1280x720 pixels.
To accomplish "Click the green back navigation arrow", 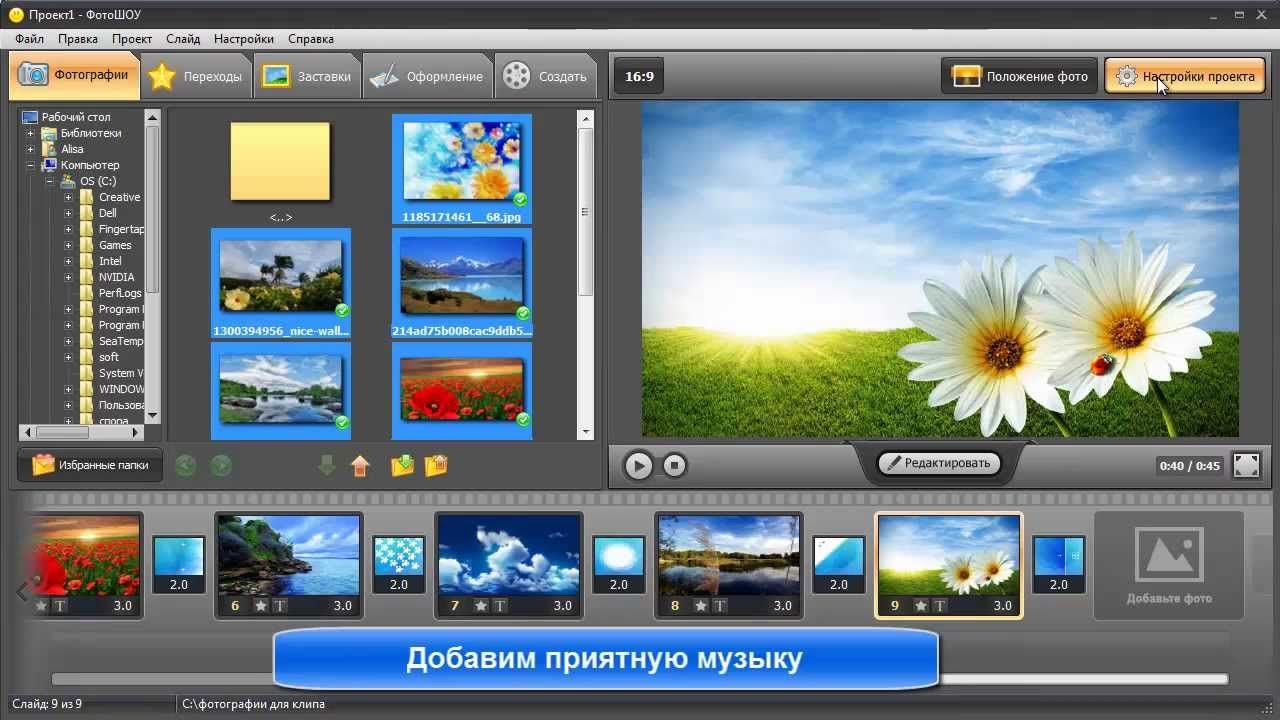I will (185, 465).
